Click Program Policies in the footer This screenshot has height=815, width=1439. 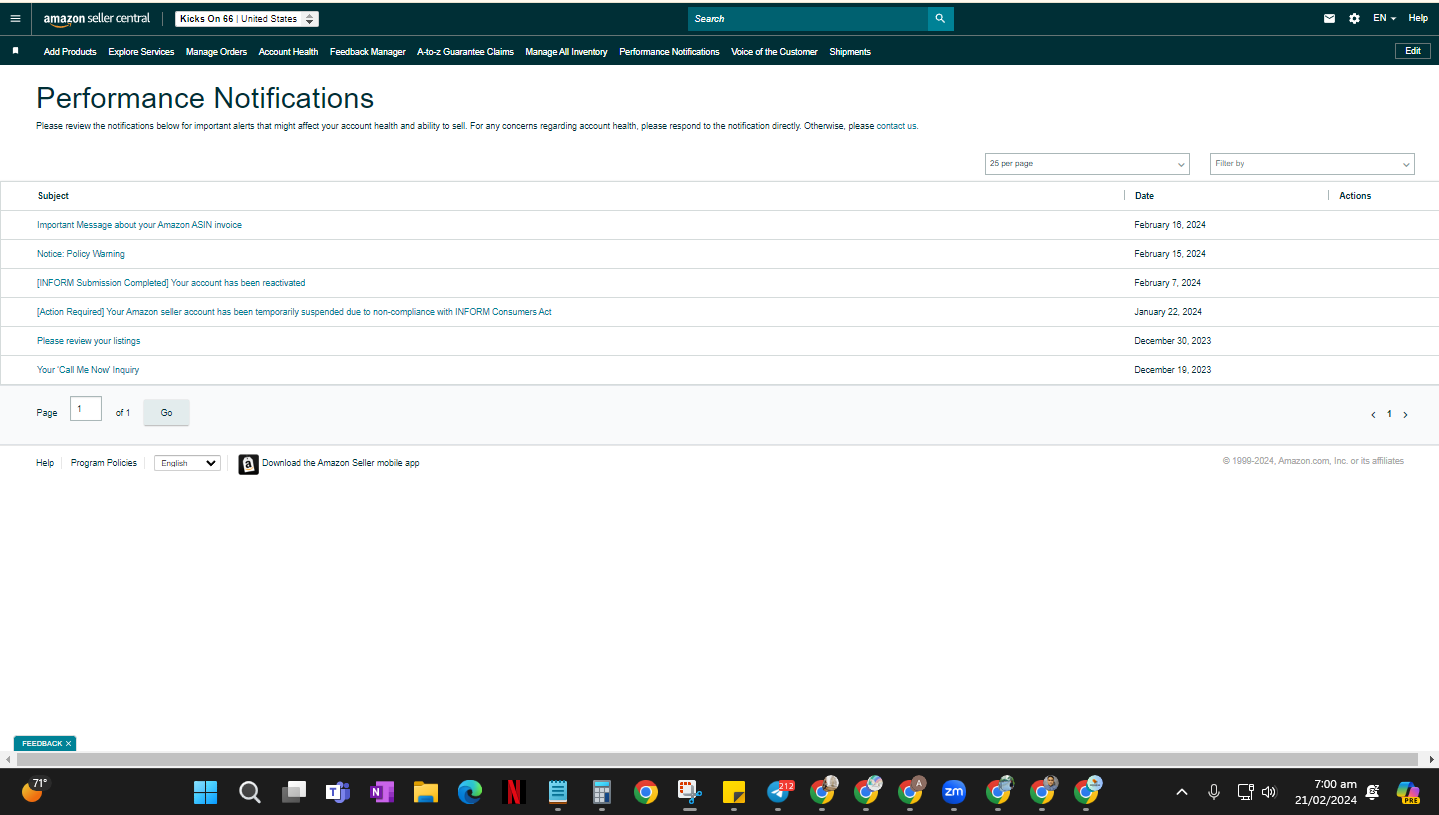[x=104, y=463]
